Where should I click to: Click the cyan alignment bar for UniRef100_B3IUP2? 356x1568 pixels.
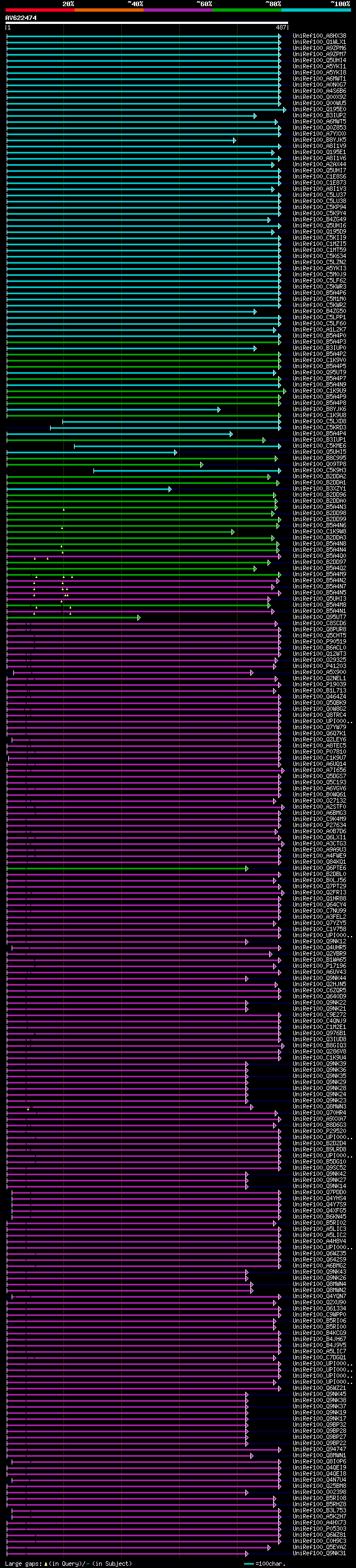(131, 116)
